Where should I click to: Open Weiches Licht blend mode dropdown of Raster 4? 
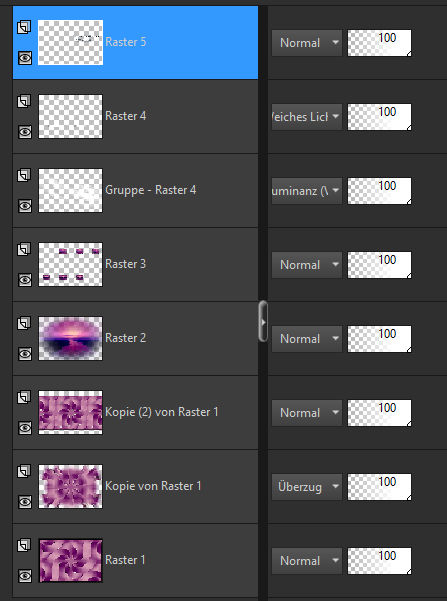point(307,117)
